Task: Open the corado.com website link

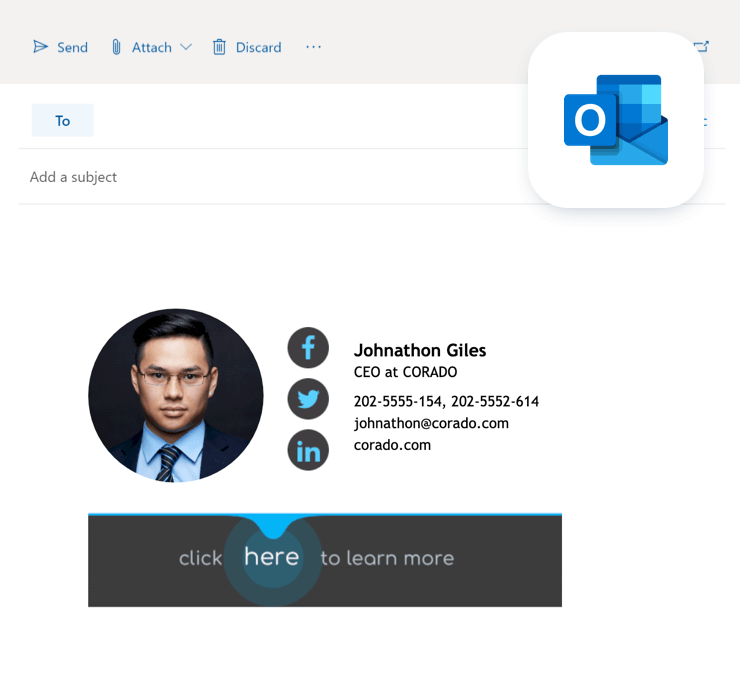Action: pyautogui.click(x=392, y=445)
